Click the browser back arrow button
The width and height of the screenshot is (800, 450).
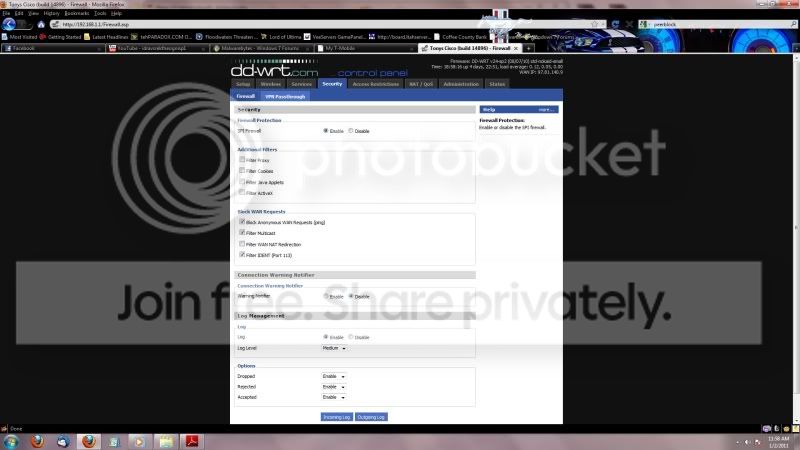9,24
